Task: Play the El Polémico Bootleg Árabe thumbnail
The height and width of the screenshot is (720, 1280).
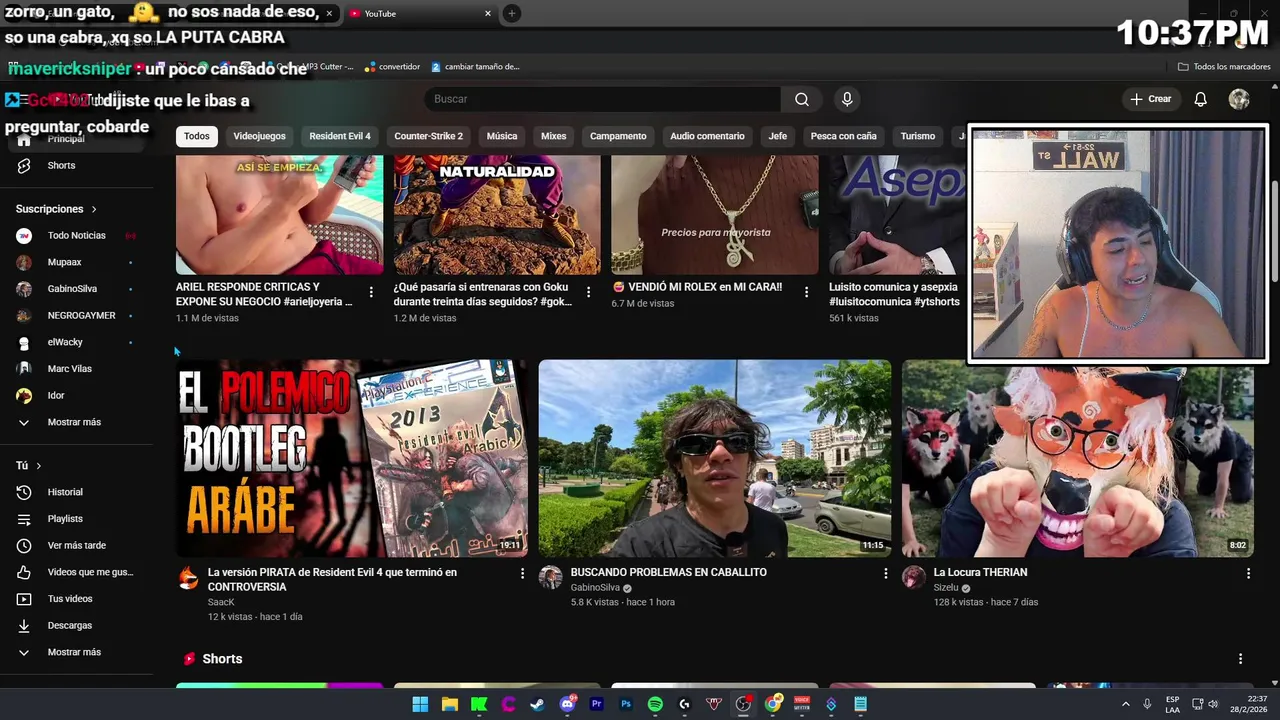Action: point(352,458)
